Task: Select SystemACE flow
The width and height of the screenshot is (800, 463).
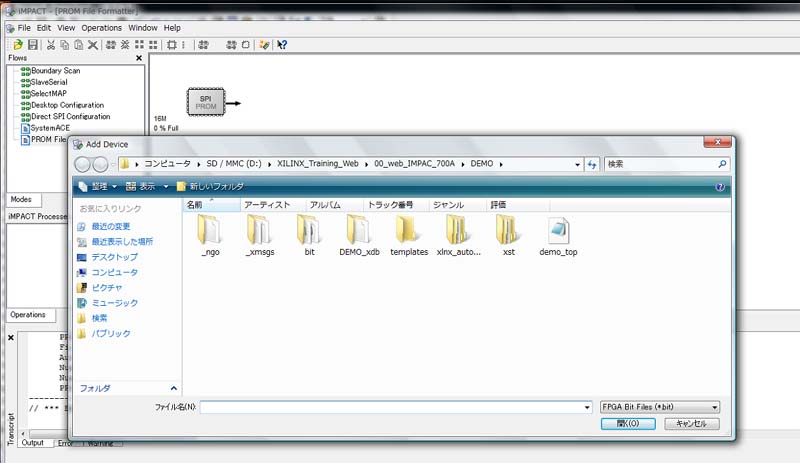Action: click(45, 128)
